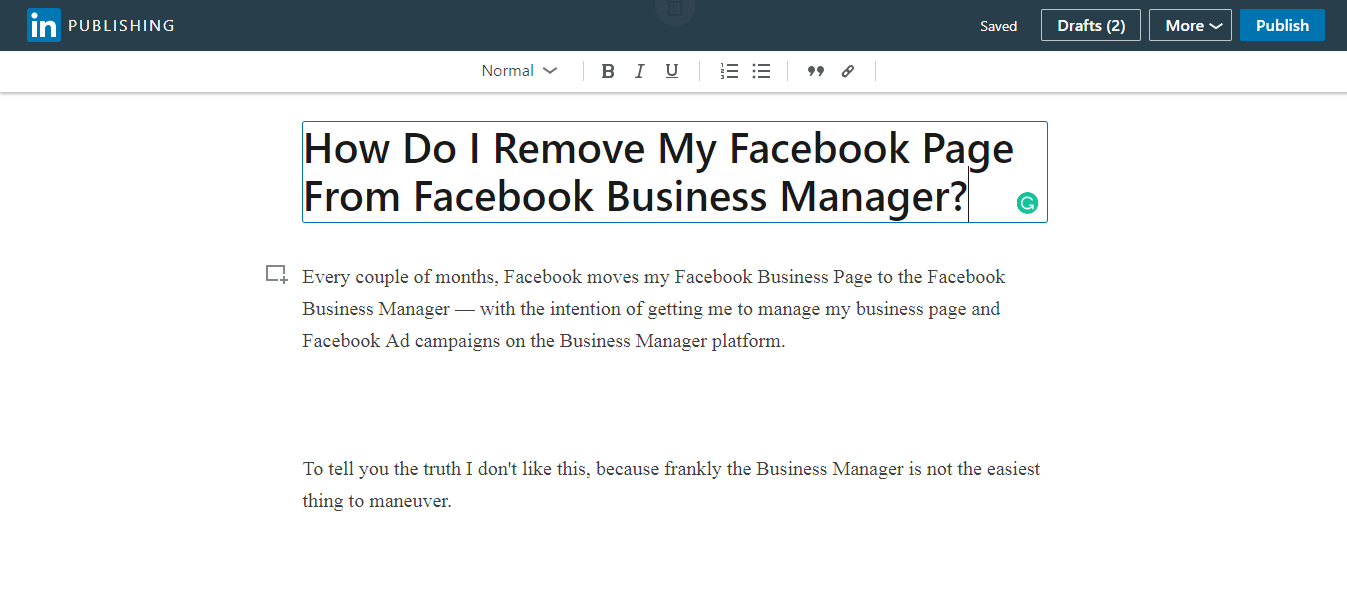Expand the More menu

pyautogui.click(x=1190, y=25)
